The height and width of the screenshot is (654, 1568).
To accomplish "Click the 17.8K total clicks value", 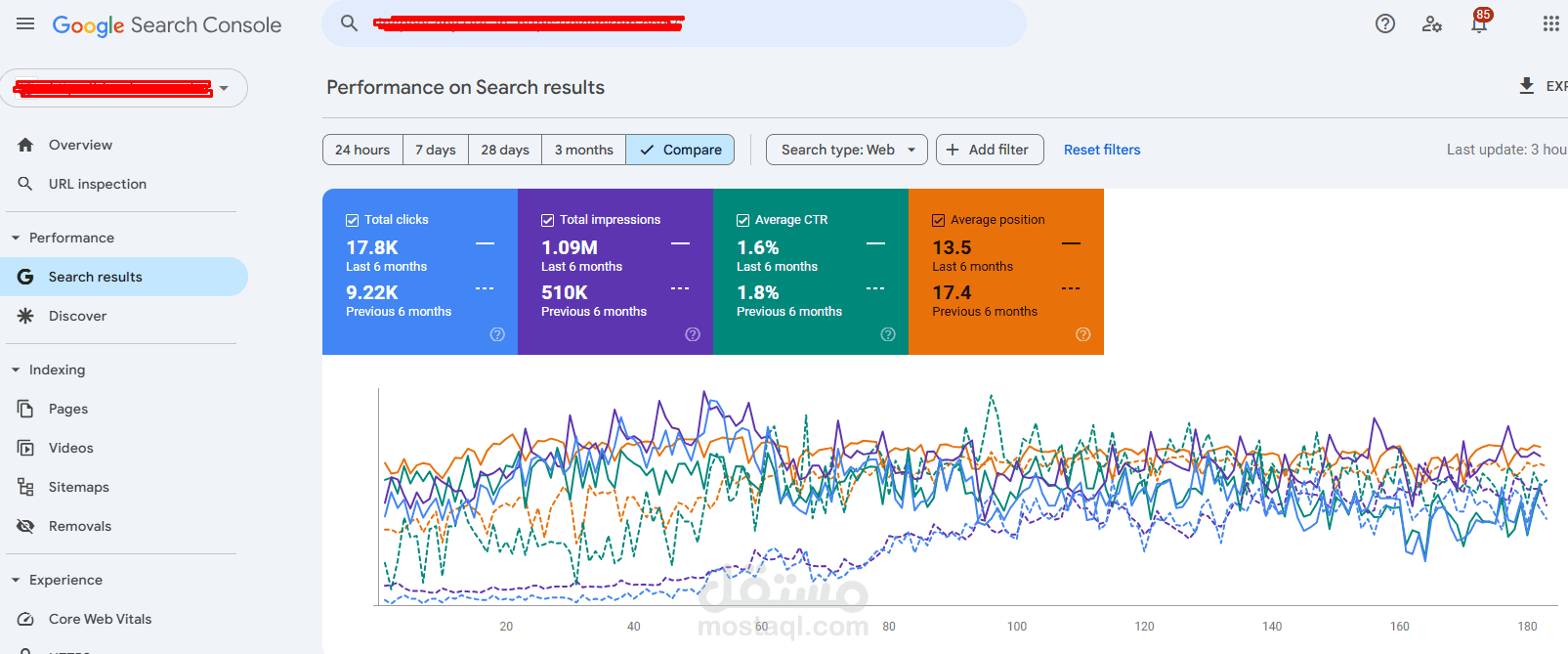I will point(372,247).
